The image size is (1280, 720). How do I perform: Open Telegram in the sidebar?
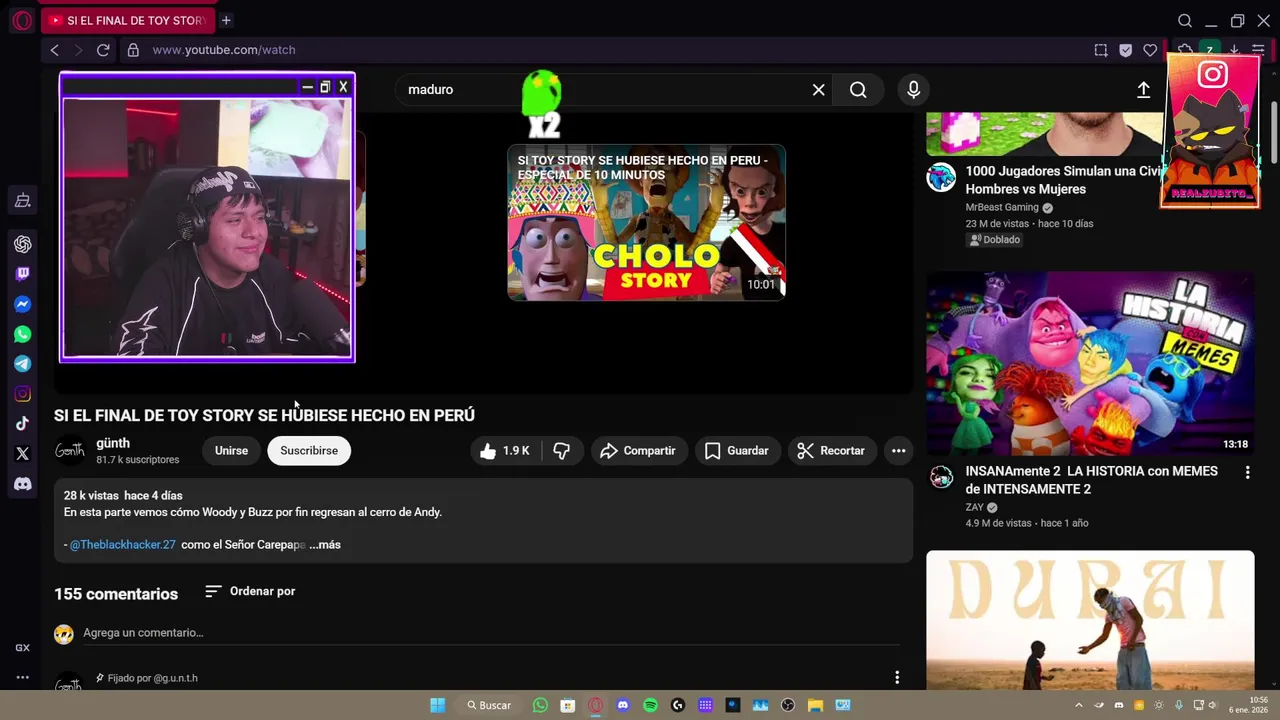click(x=22, y=364)
